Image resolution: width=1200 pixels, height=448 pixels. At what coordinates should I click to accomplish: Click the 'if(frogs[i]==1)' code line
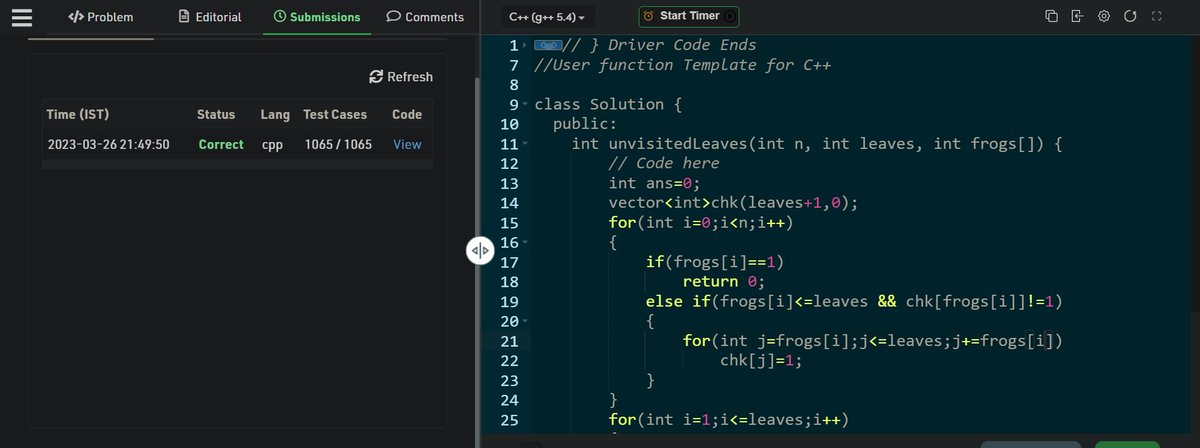[x=714, y=262]
